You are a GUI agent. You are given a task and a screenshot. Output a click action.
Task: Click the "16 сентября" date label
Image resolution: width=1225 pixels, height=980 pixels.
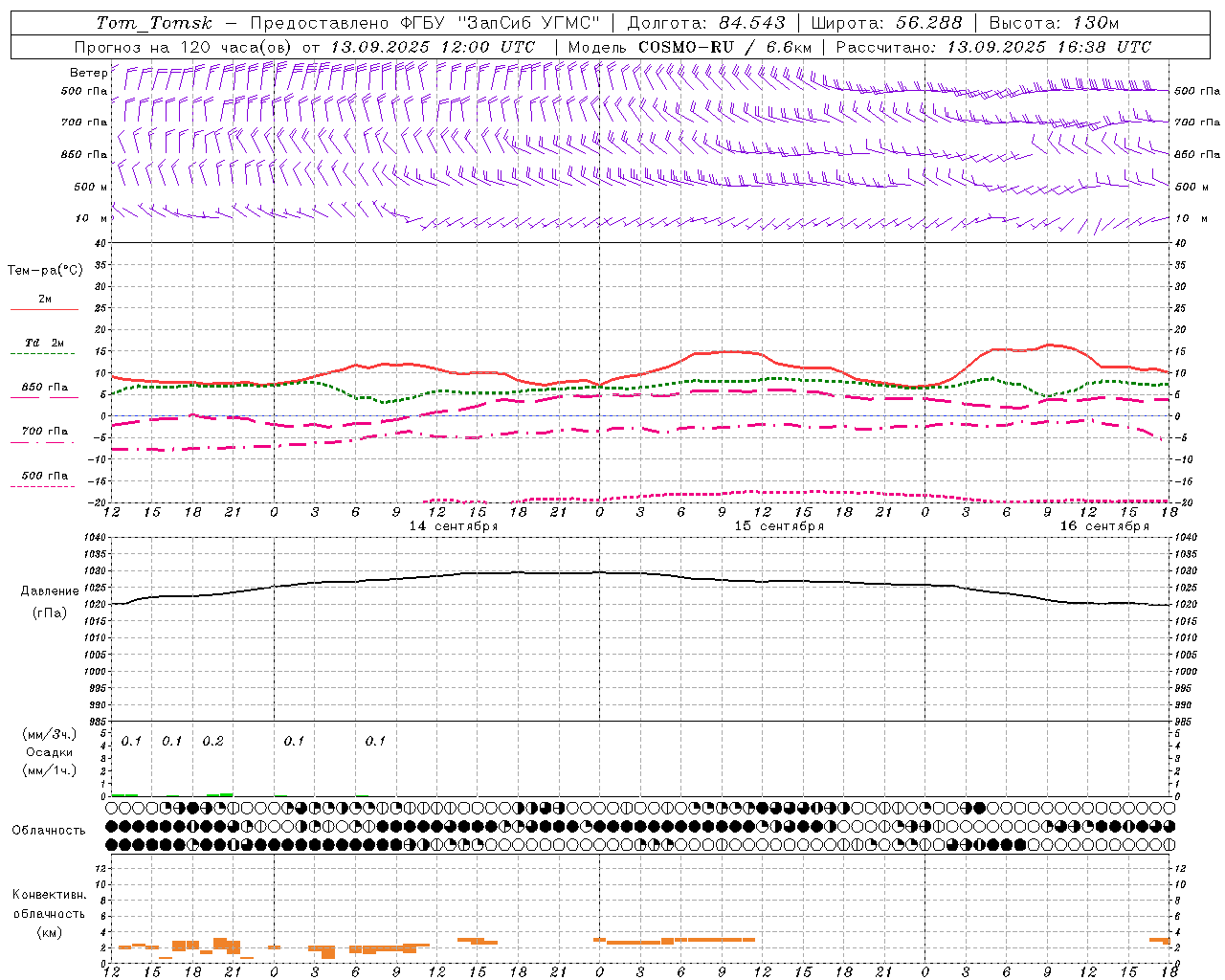coord(1104,526)
